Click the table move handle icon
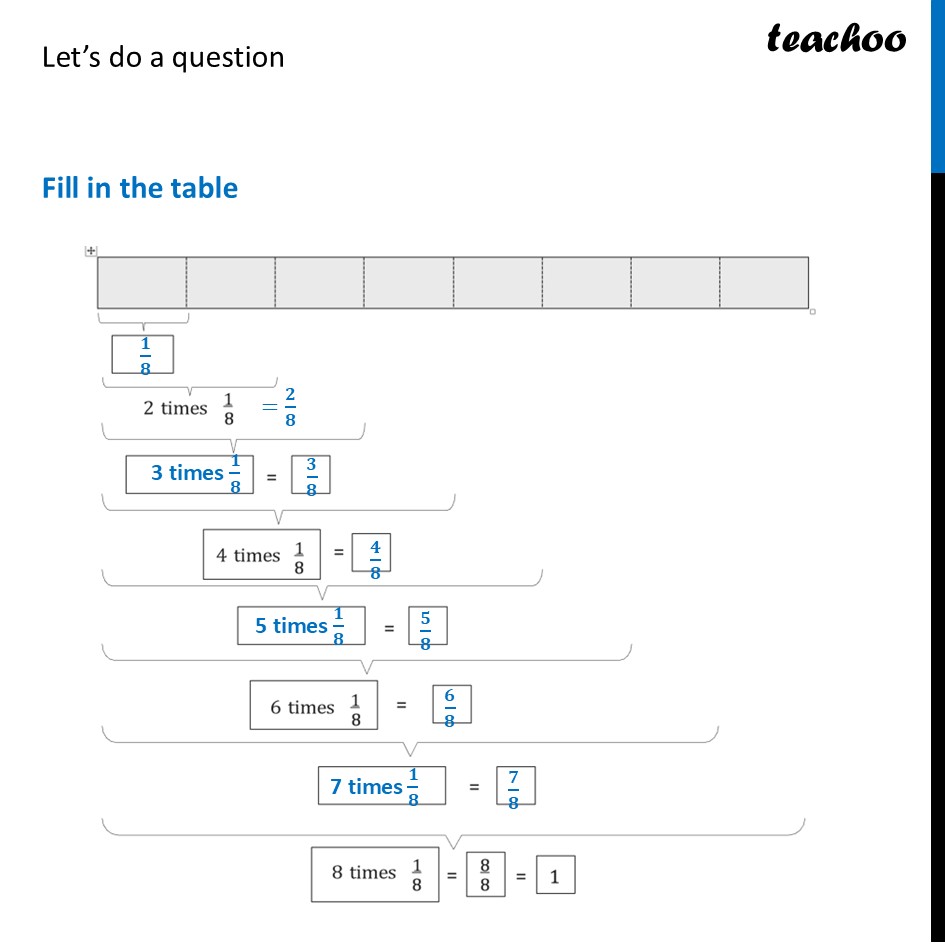945x945 pixels. coord(91,251)
